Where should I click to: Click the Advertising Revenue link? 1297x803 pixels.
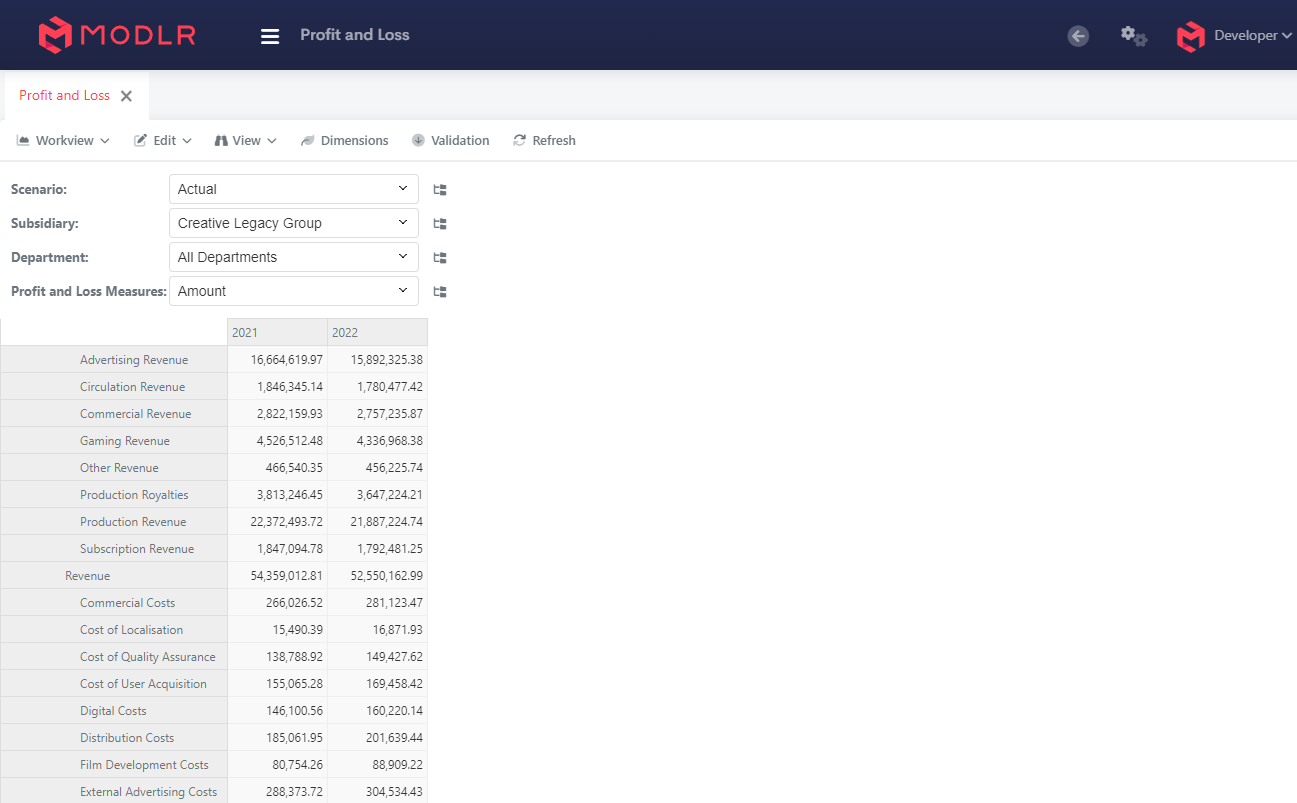(x=133, y=359)
